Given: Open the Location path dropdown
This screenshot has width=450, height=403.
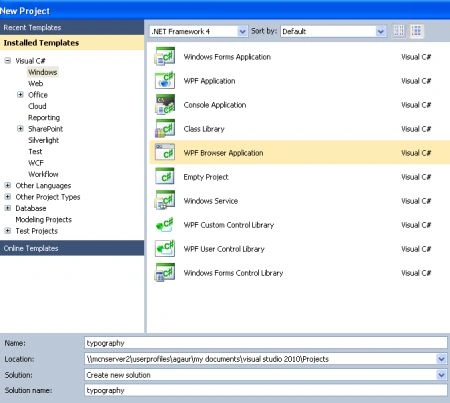Looking at the screenshot, I should point(441,359).
